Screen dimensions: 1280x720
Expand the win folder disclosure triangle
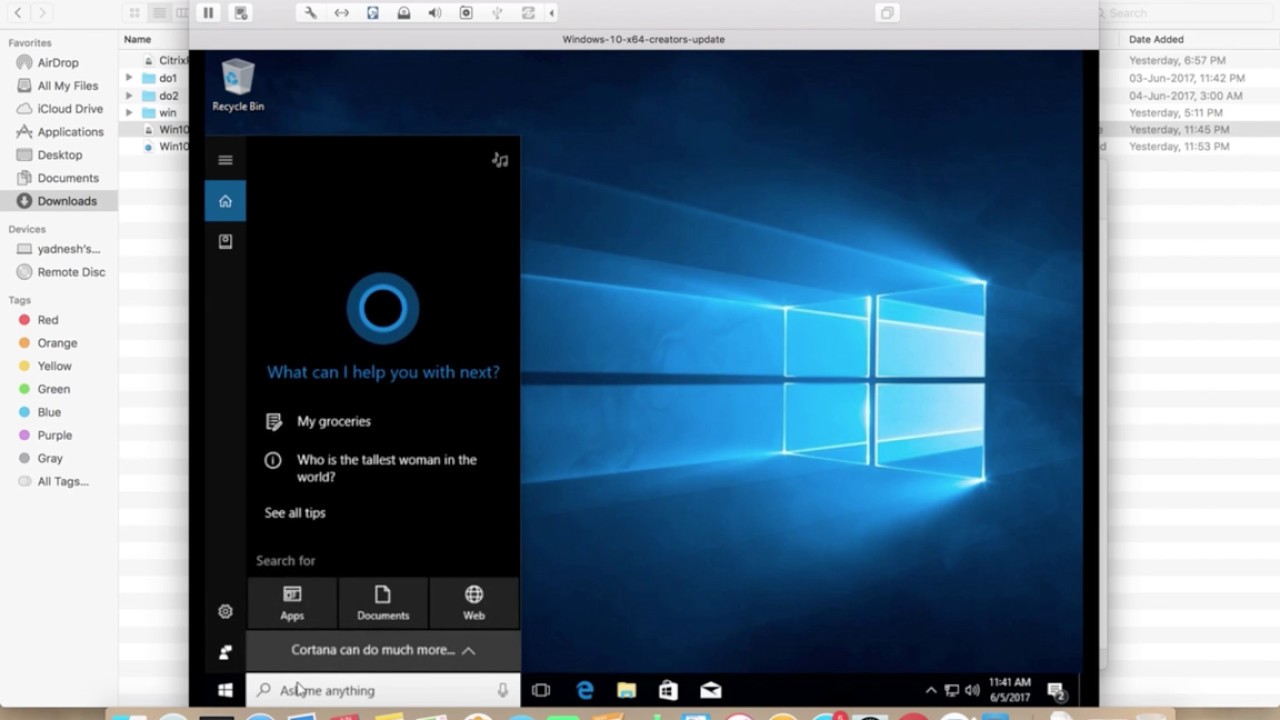[128, 113]
